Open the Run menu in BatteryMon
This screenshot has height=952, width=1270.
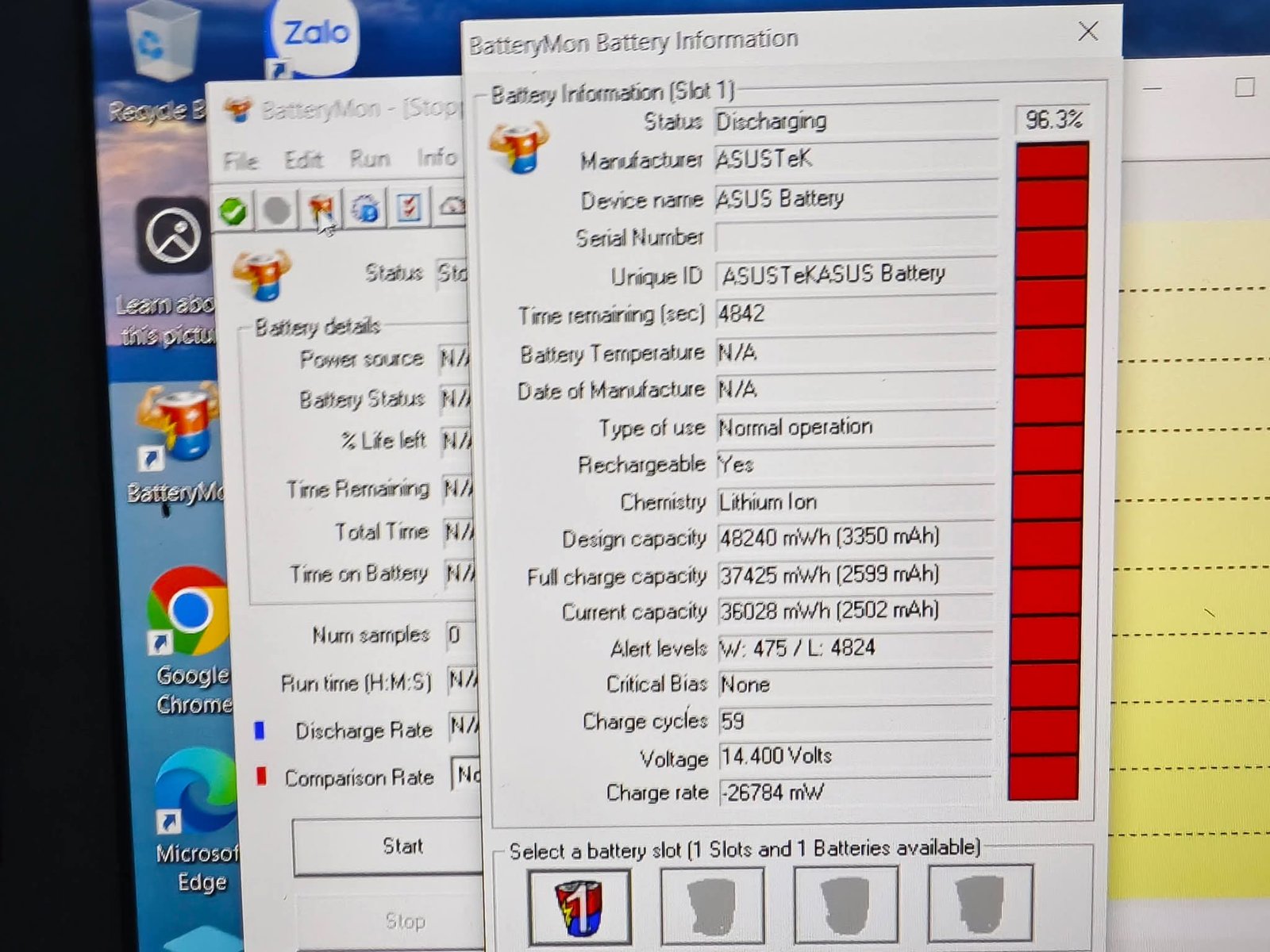[x=370, y=159]
